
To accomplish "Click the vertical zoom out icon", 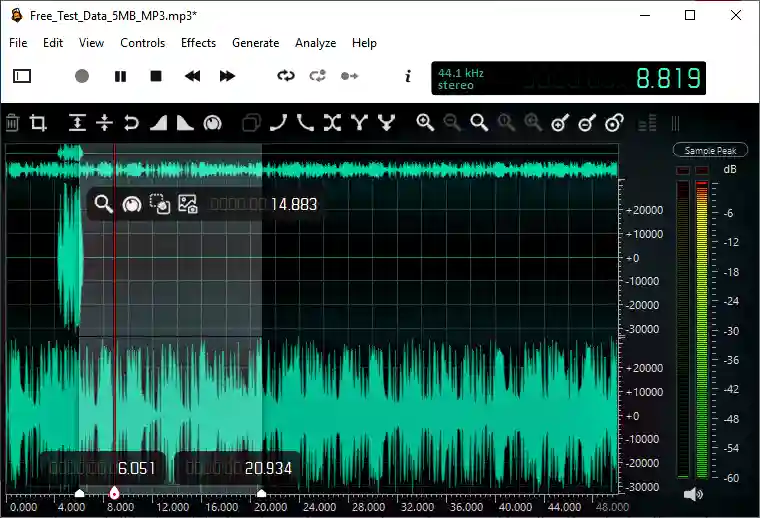I will (587, 123).
